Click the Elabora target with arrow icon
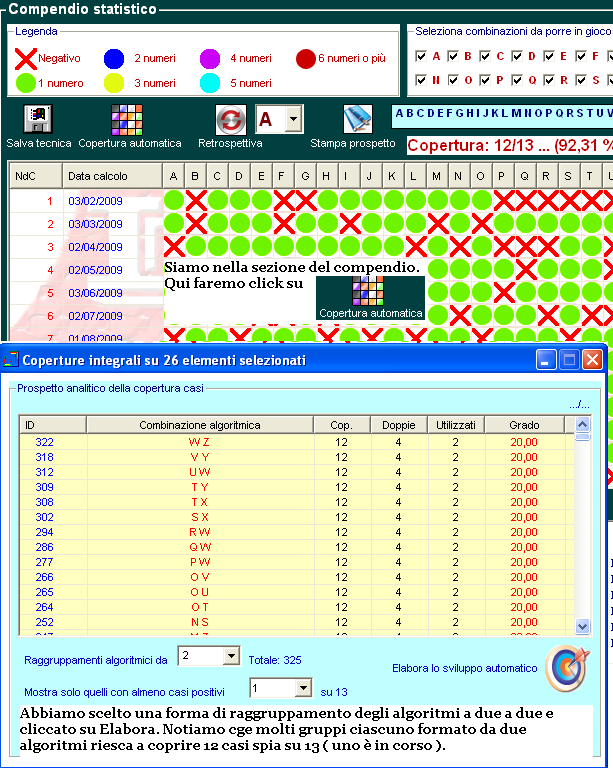Image resolution: width=613 pixels, height=771 pixels. [x=568, y=668]
